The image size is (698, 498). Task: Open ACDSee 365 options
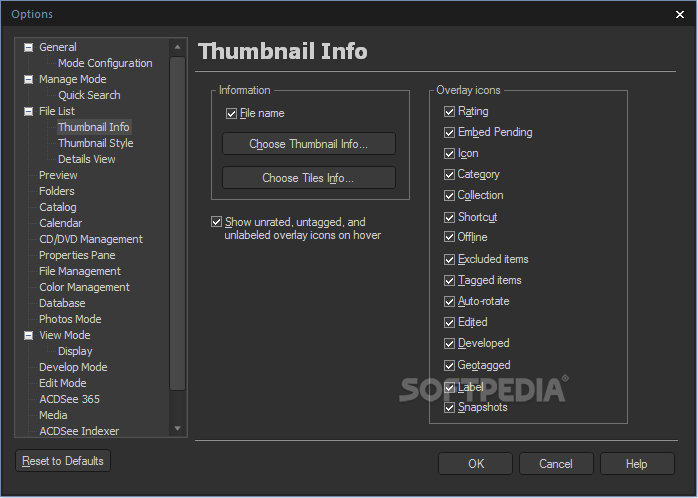[x=69, y=399]
